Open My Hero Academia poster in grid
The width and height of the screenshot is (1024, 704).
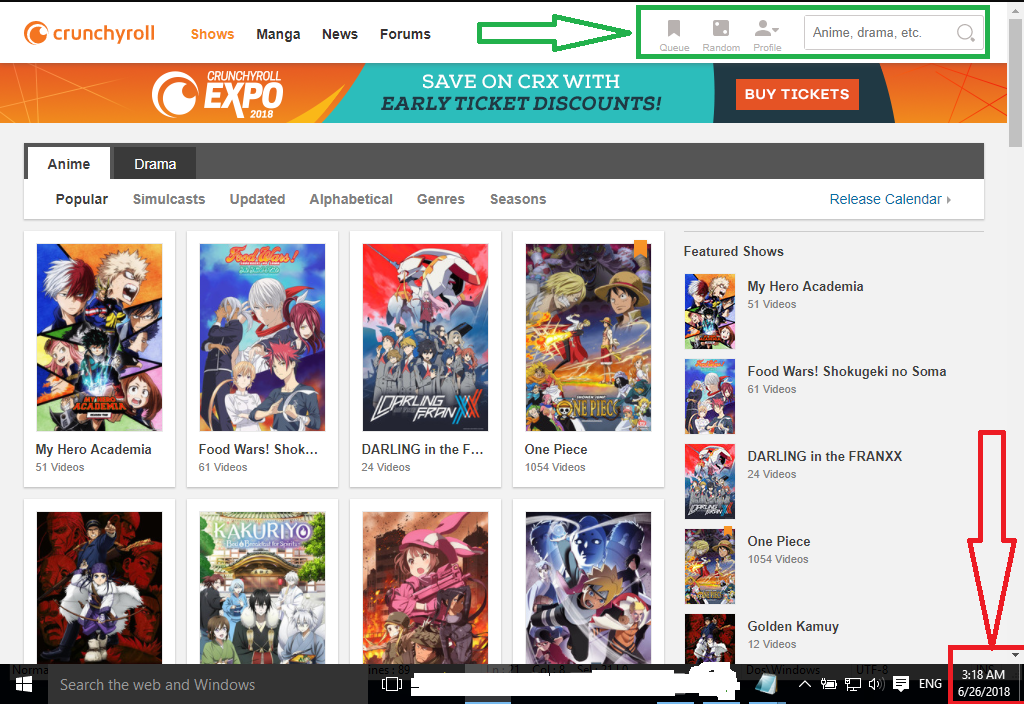99,338
